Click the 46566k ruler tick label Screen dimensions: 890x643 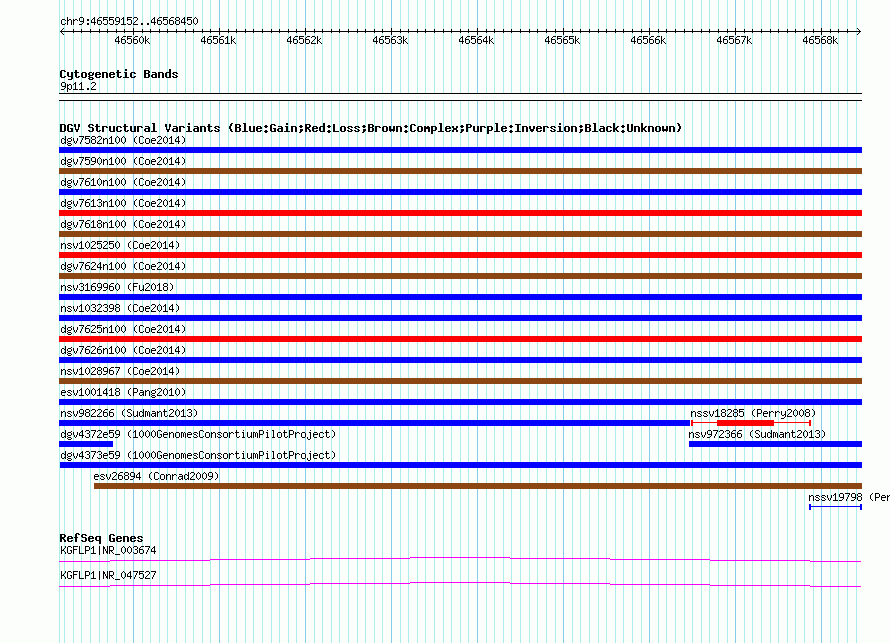tap(648, 40)
